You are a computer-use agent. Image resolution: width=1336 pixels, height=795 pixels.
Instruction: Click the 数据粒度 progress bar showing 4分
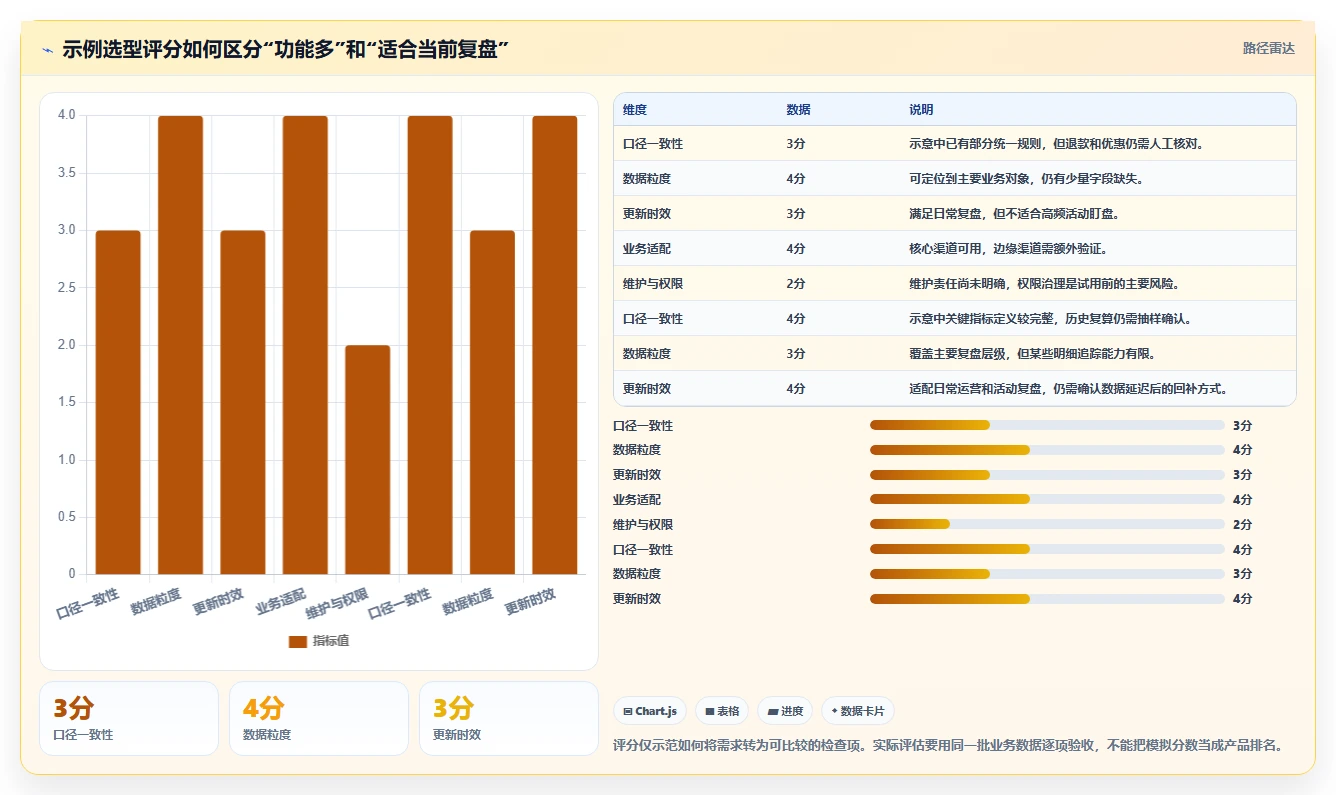(1047, 450)
